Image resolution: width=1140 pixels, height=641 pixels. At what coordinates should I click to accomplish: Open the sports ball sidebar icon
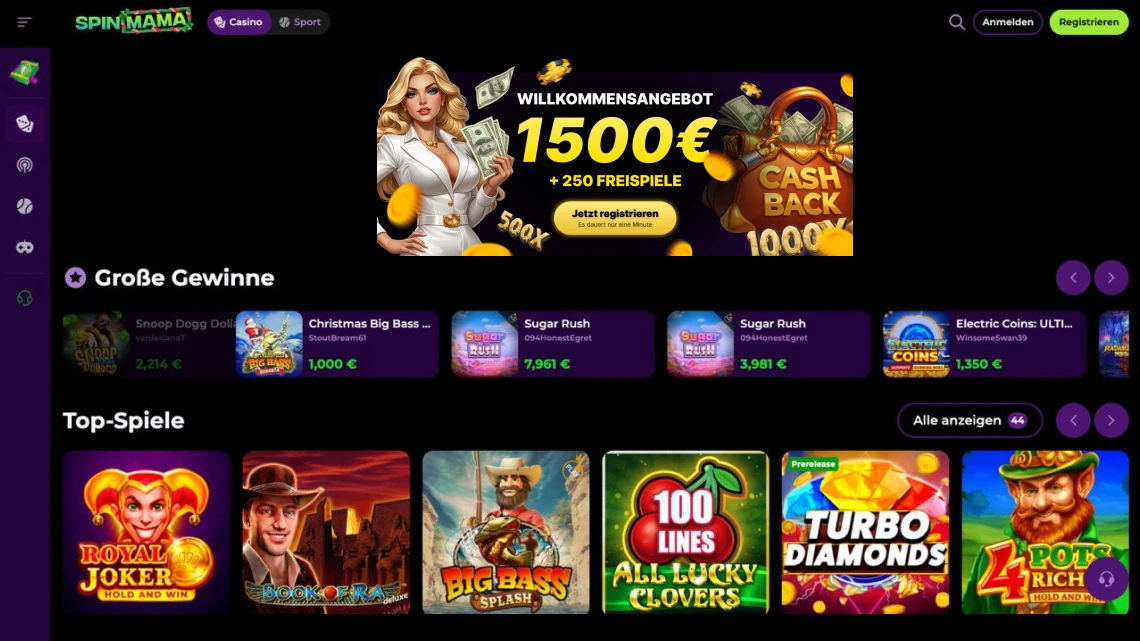(25, 206)
